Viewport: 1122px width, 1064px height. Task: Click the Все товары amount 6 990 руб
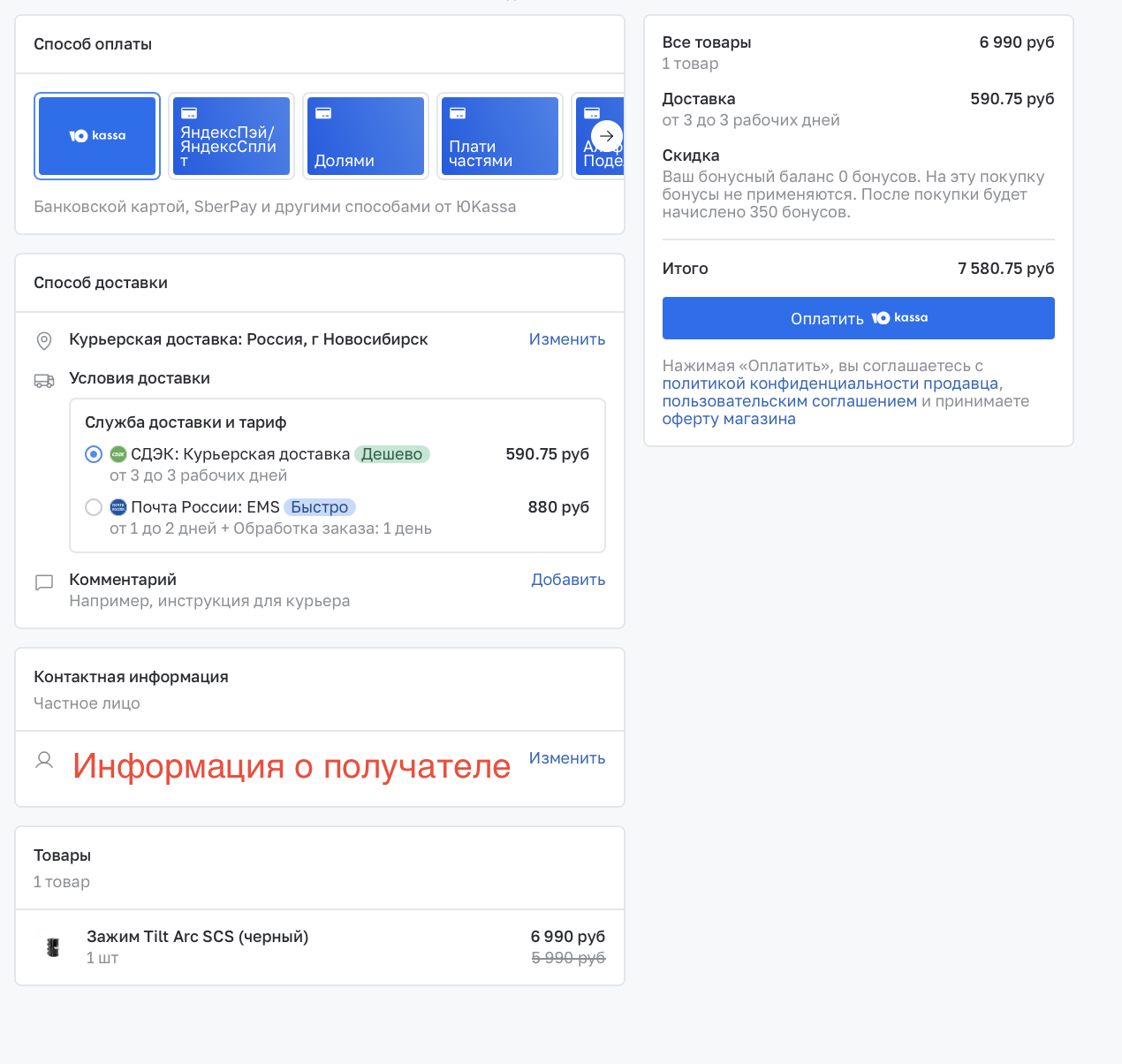point(1017,42)
